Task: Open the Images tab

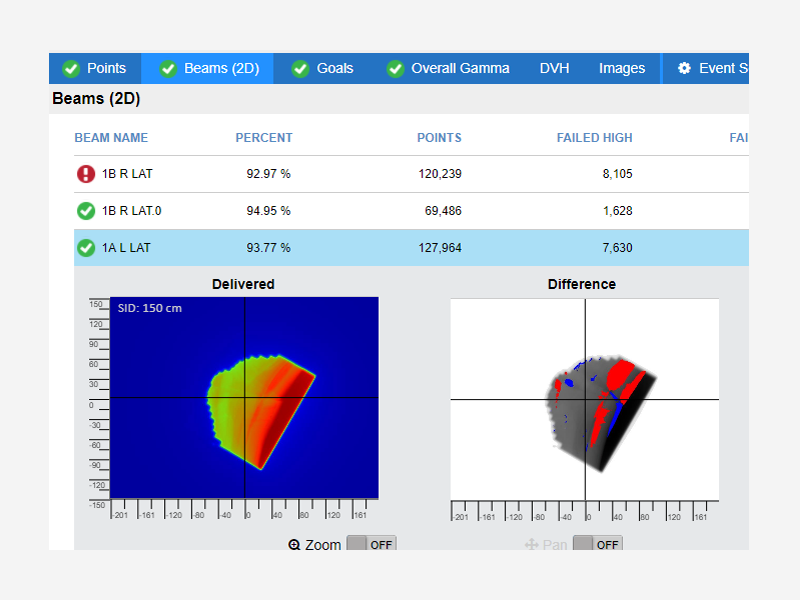Action: [621, 69]
